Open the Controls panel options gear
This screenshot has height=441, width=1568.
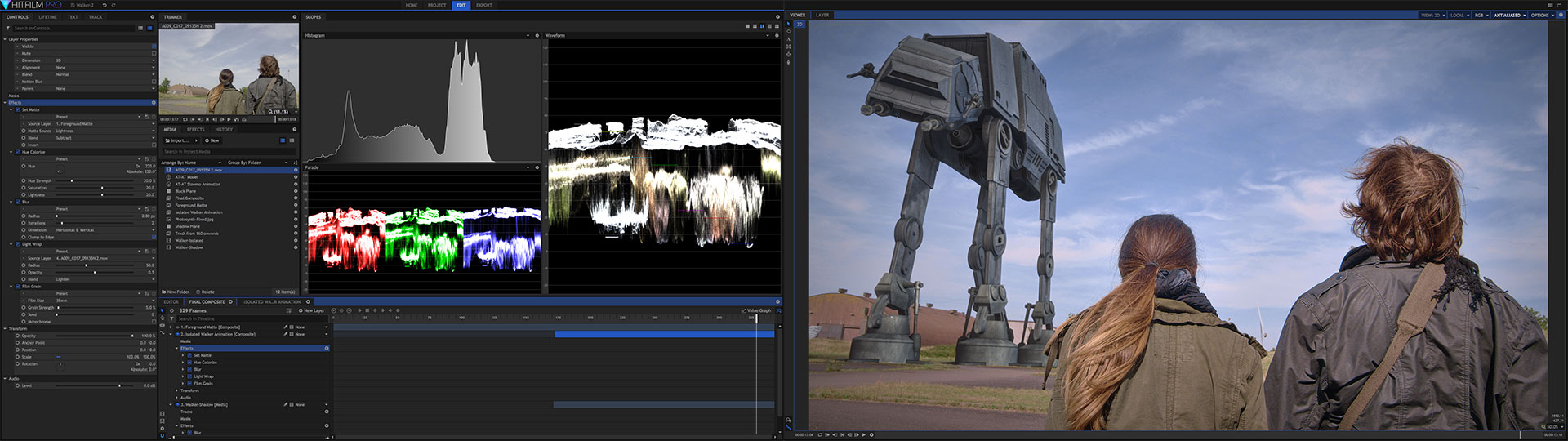coord(152,16)
